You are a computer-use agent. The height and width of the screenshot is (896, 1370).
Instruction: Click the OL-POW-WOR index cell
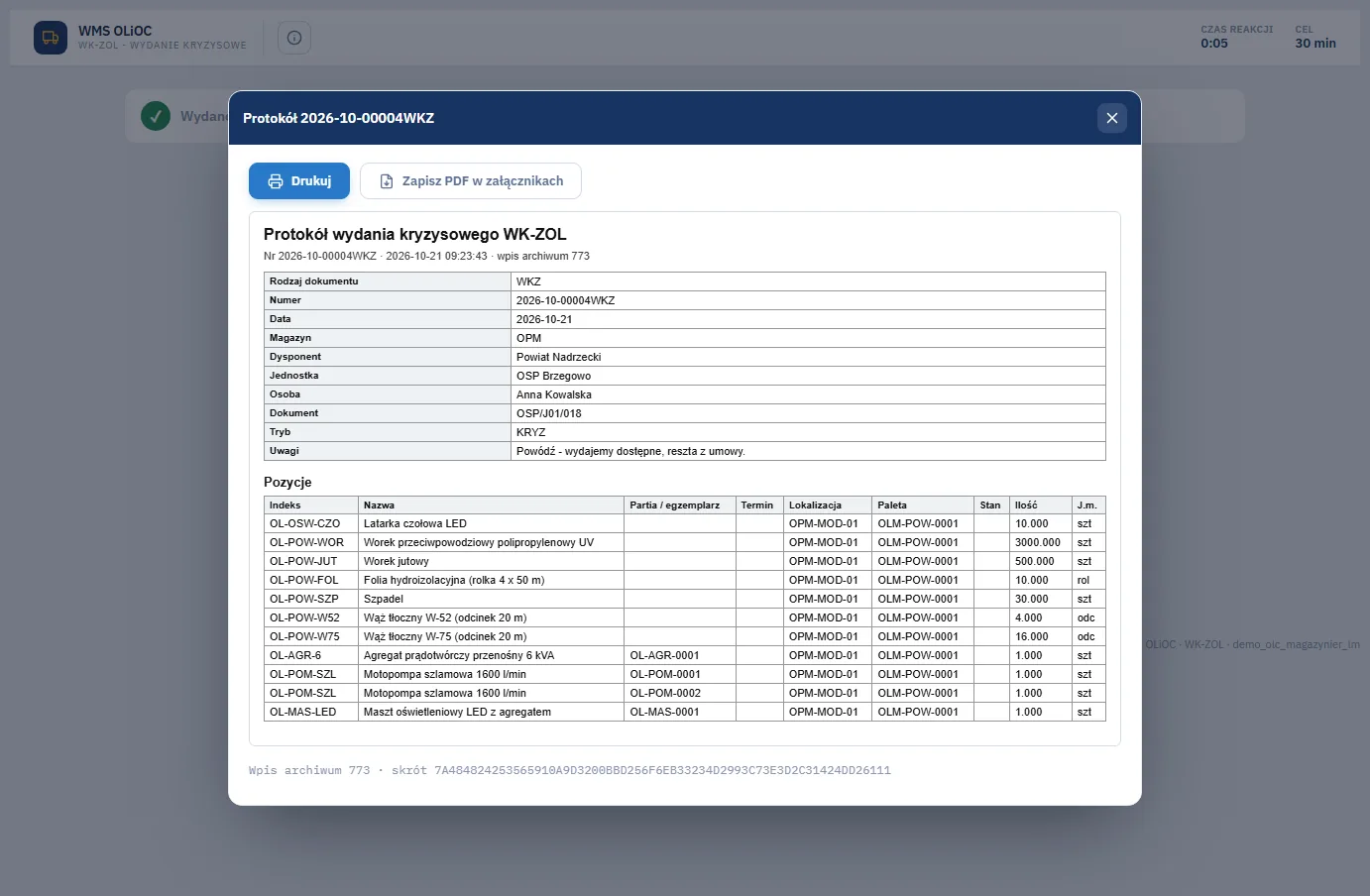click(x=311, y=543)
